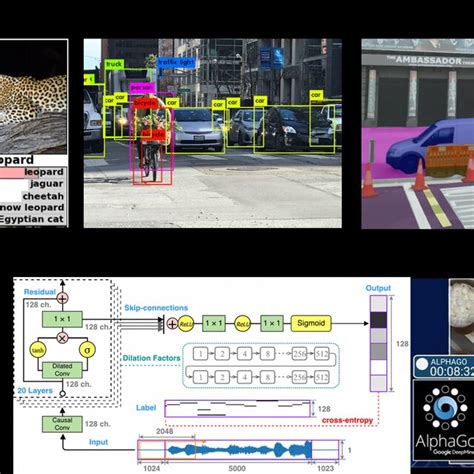Click the "Egyptian cat" prediction row

(32, 219)
